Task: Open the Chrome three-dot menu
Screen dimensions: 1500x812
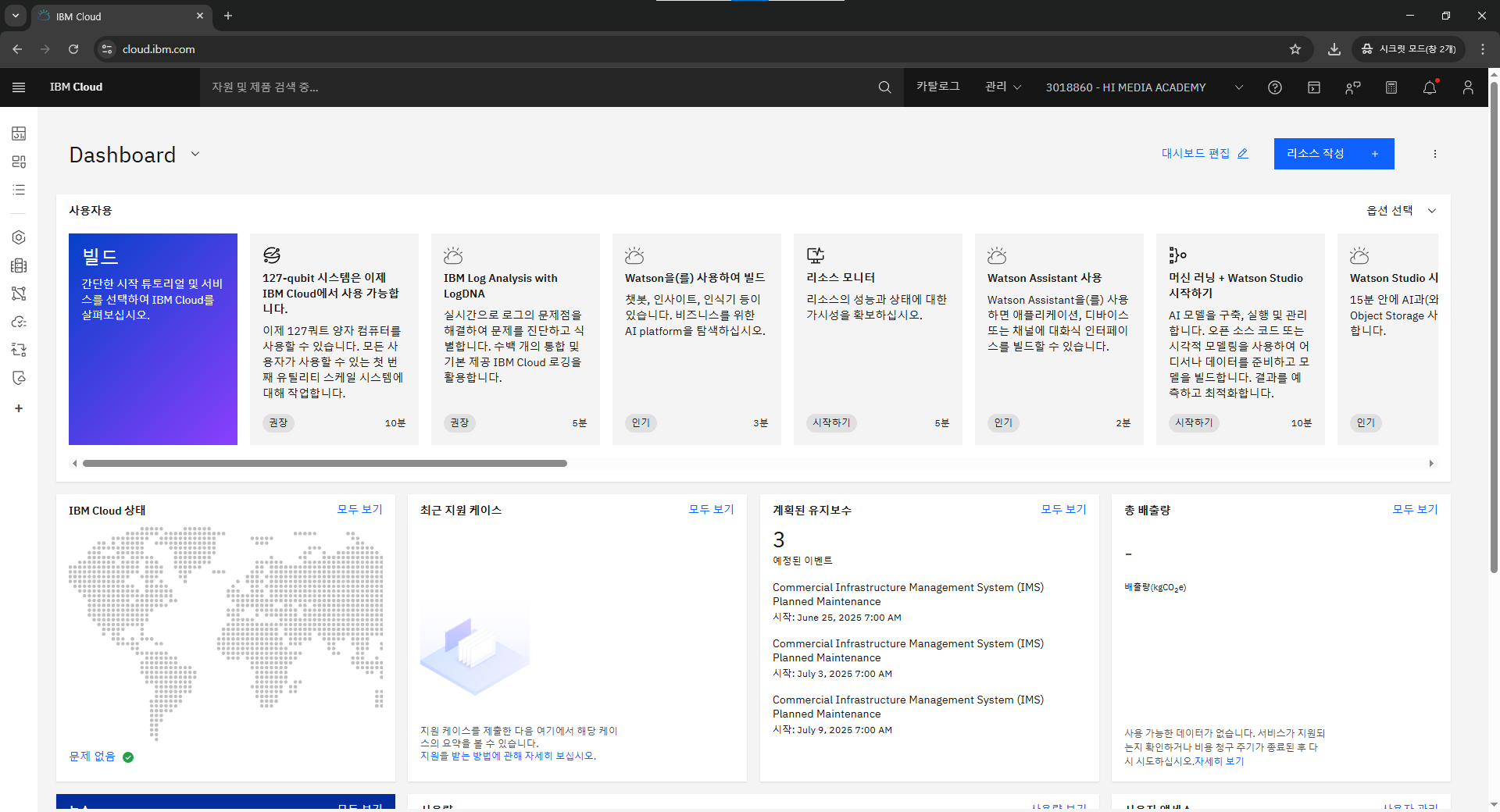Action: coord(1483,49)
